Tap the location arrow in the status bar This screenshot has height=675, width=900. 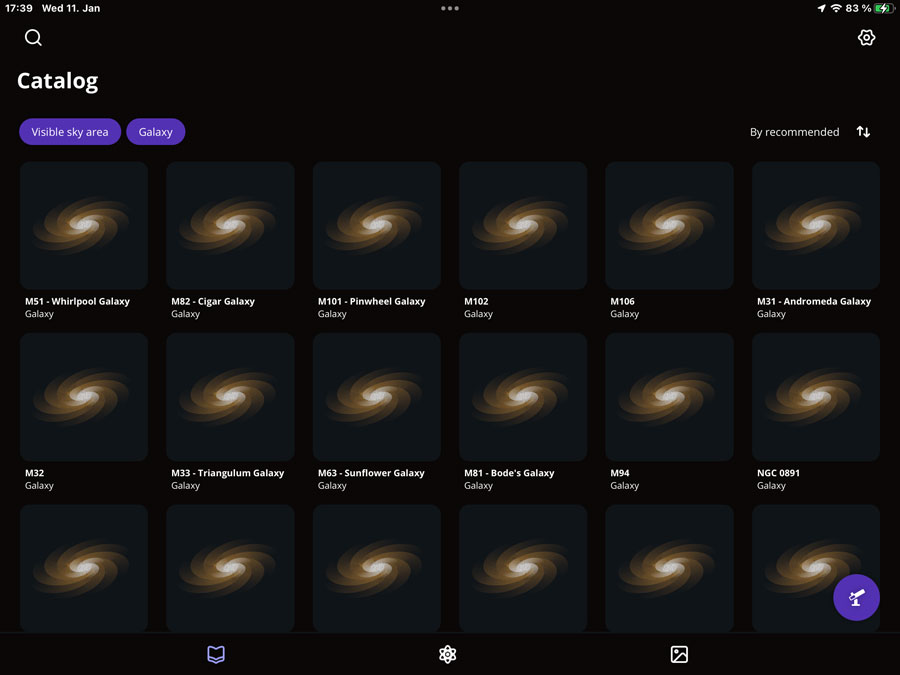821,8
